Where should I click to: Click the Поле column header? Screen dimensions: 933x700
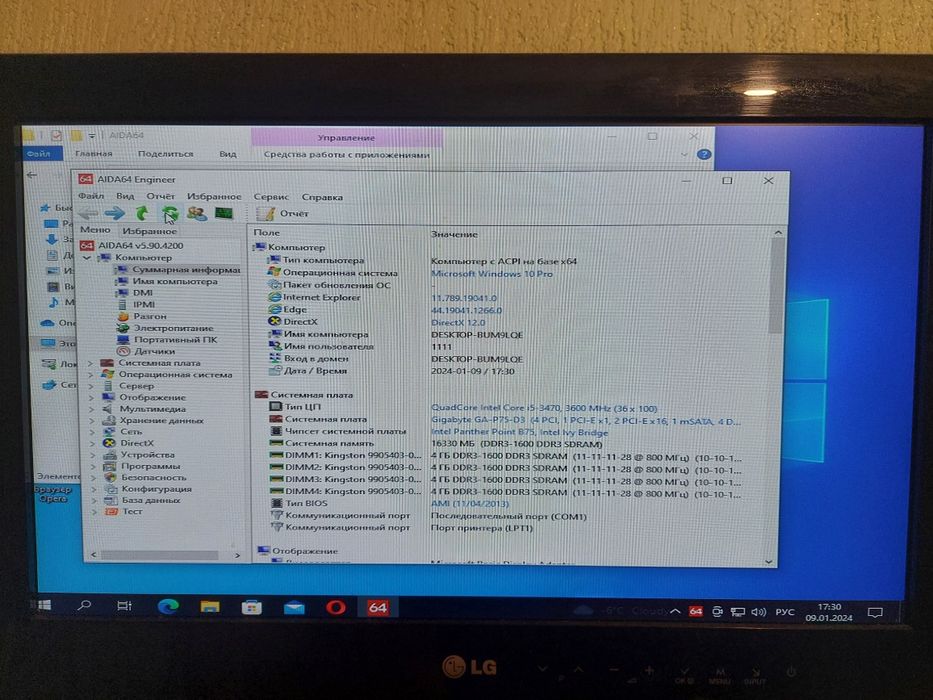267,233
